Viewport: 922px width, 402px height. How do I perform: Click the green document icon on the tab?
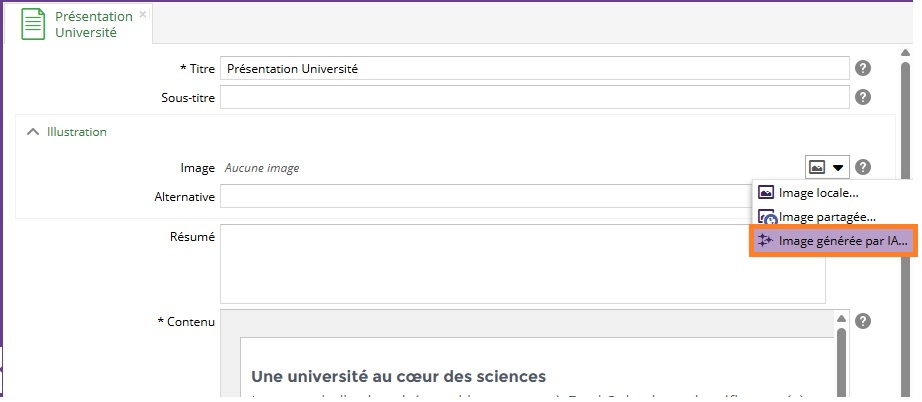click(x=34, y=24)
